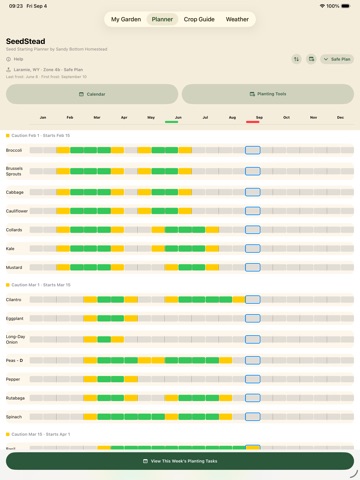Click the Brussels Sprouts crop label

click(x=14, y=171)
